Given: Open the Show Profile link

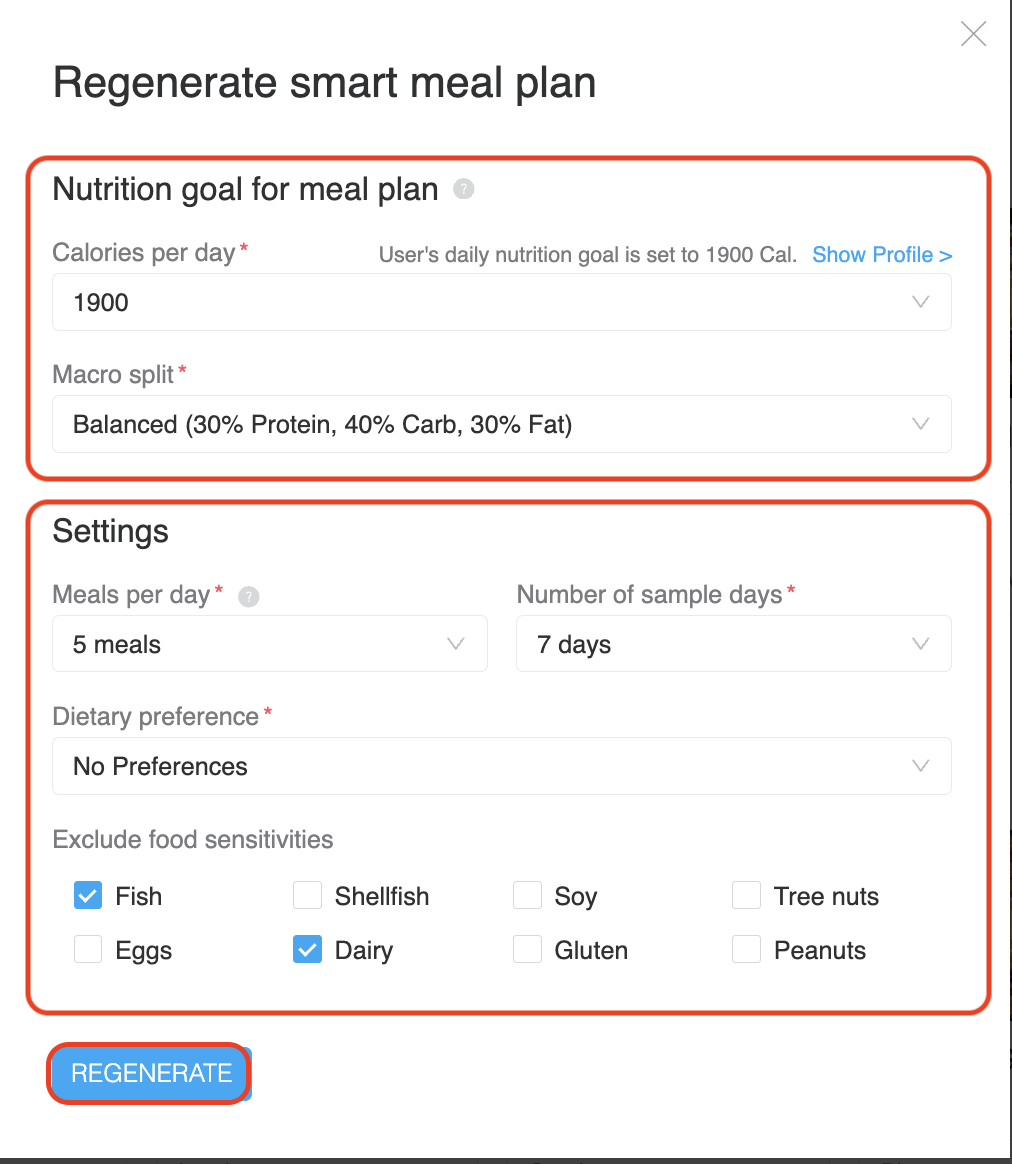Looking at the screenshot, I should [882, 255].
